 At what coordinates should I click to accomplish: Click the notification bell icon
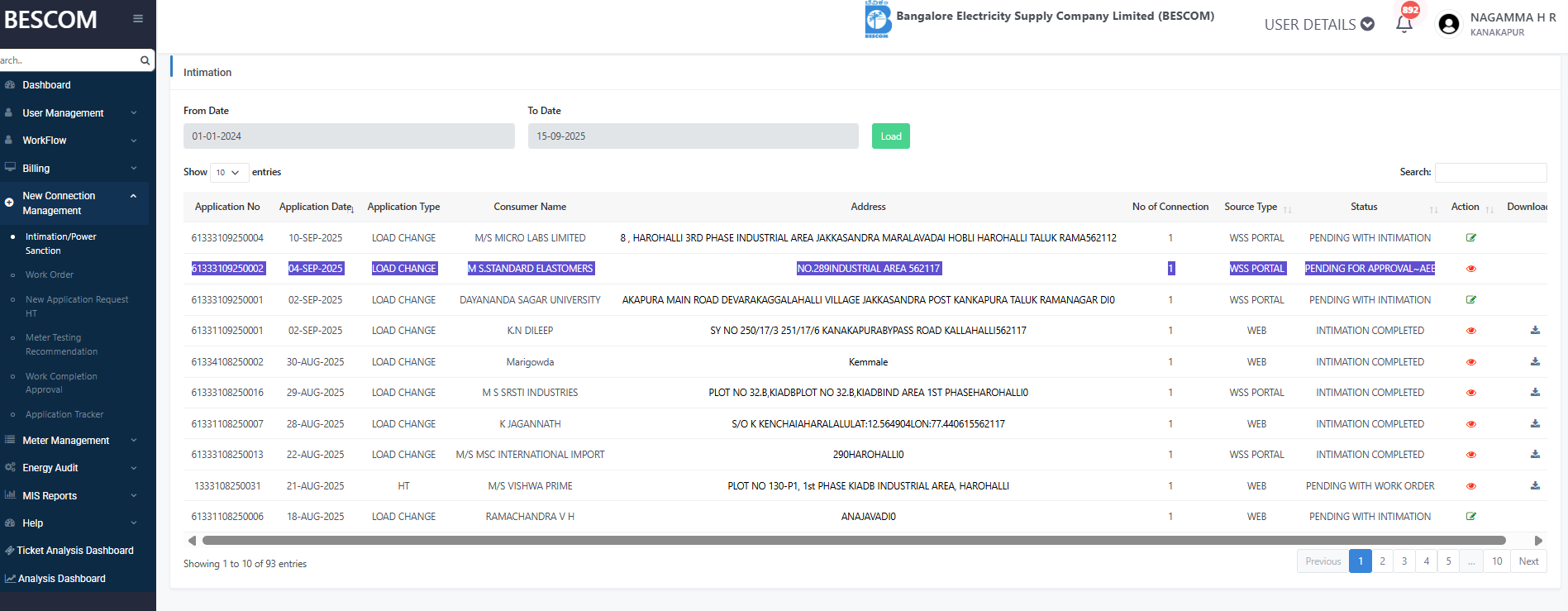coord(1404,24)
